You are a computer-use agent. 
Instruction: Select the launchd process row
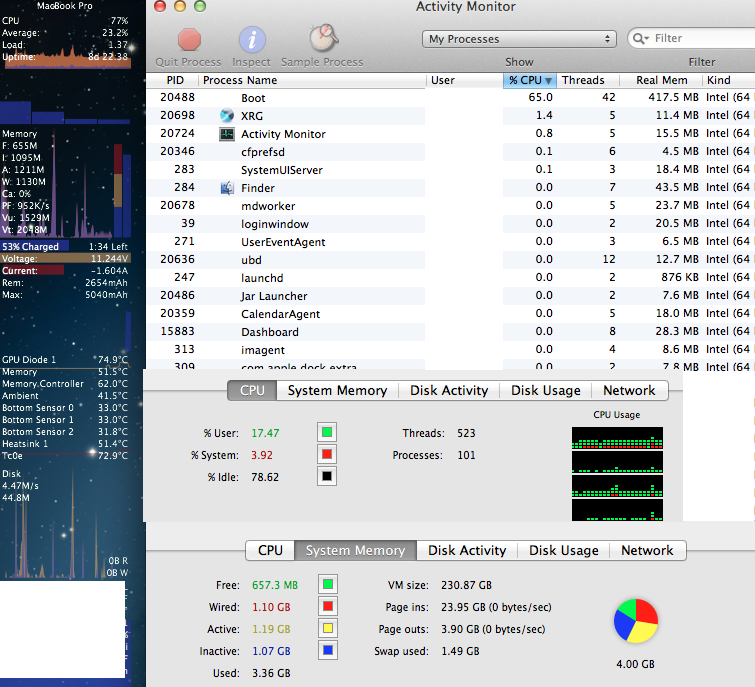450,278
